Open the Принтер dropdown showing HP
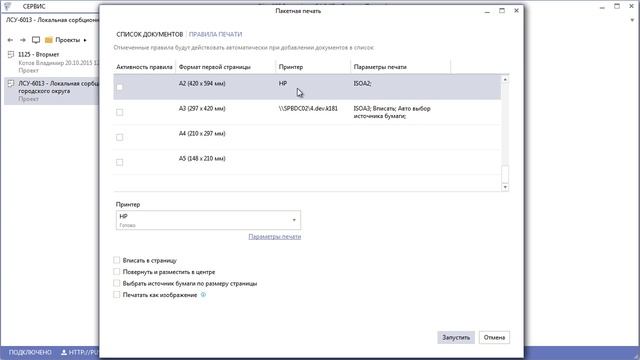 pyautogui.click(x=208, y=220)
